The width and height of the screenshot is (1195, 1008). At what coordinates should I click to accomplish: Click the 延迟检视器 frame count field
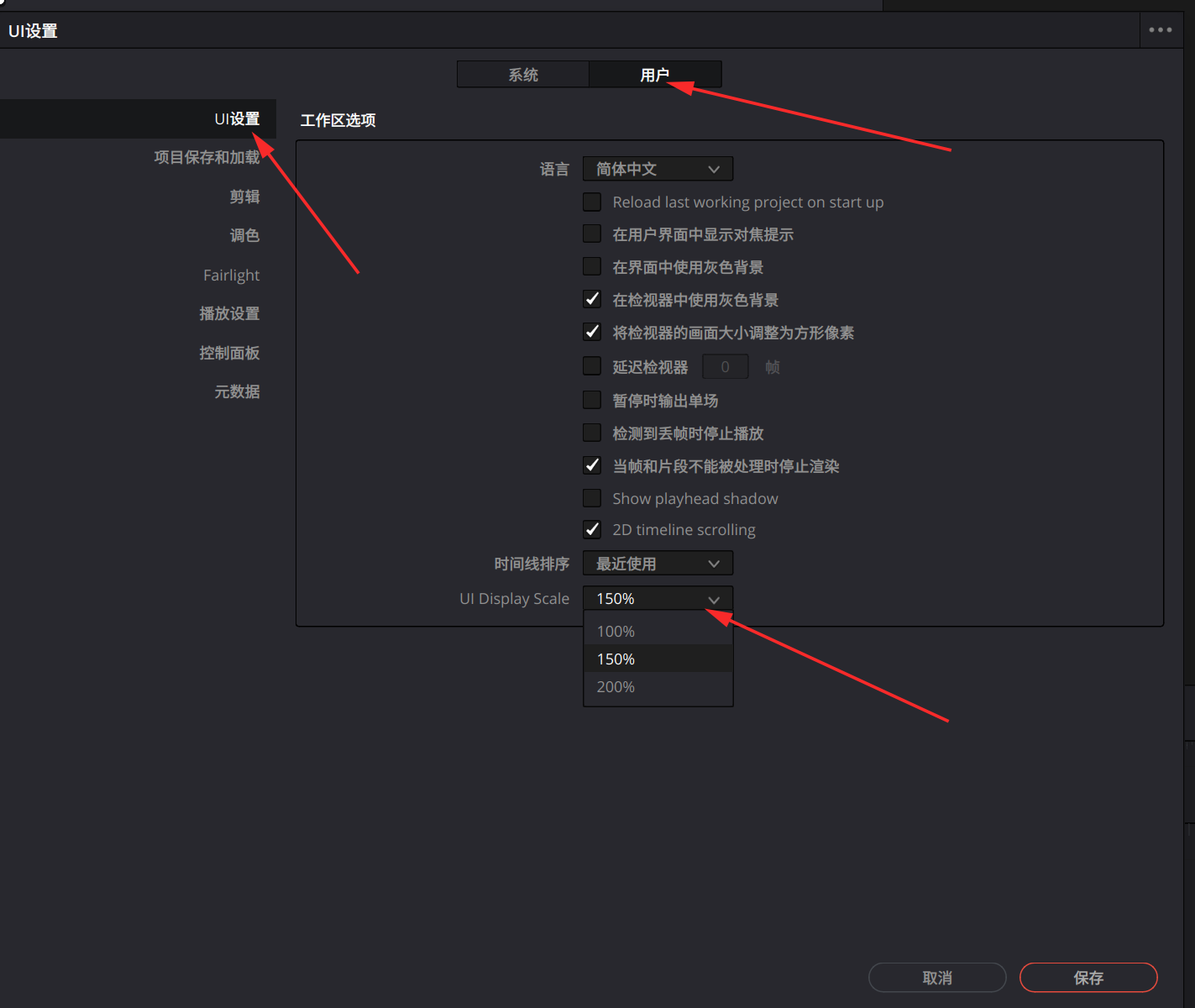[x=725, y=366]
